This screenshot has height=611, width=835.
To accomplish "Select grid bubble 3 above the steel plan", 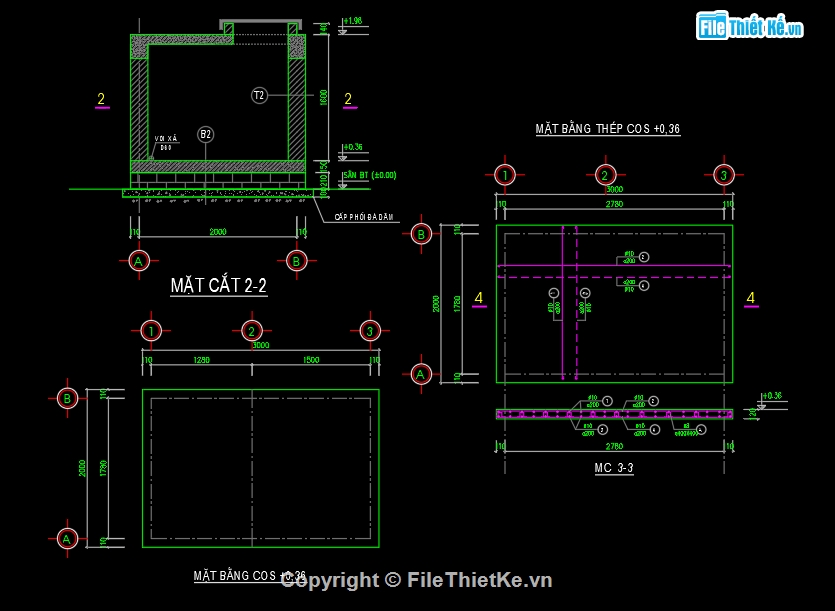I will coord(723,175).
